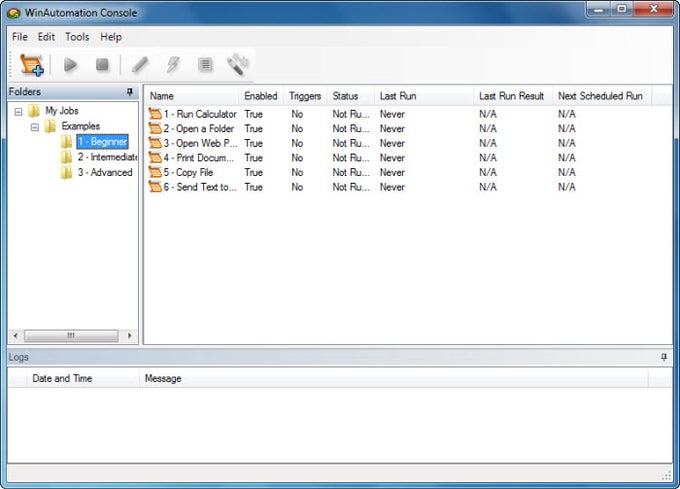Click 'Never' in the Print Docum... row
The height and width of the screenshot is (489, 680).
point(392,158)
